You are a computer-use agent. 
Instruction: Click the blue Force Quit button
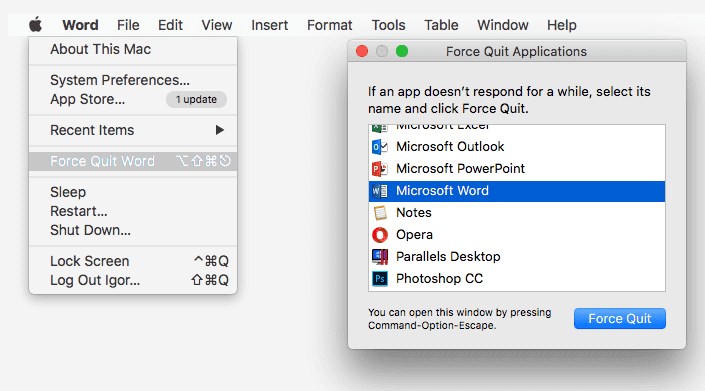620,319
